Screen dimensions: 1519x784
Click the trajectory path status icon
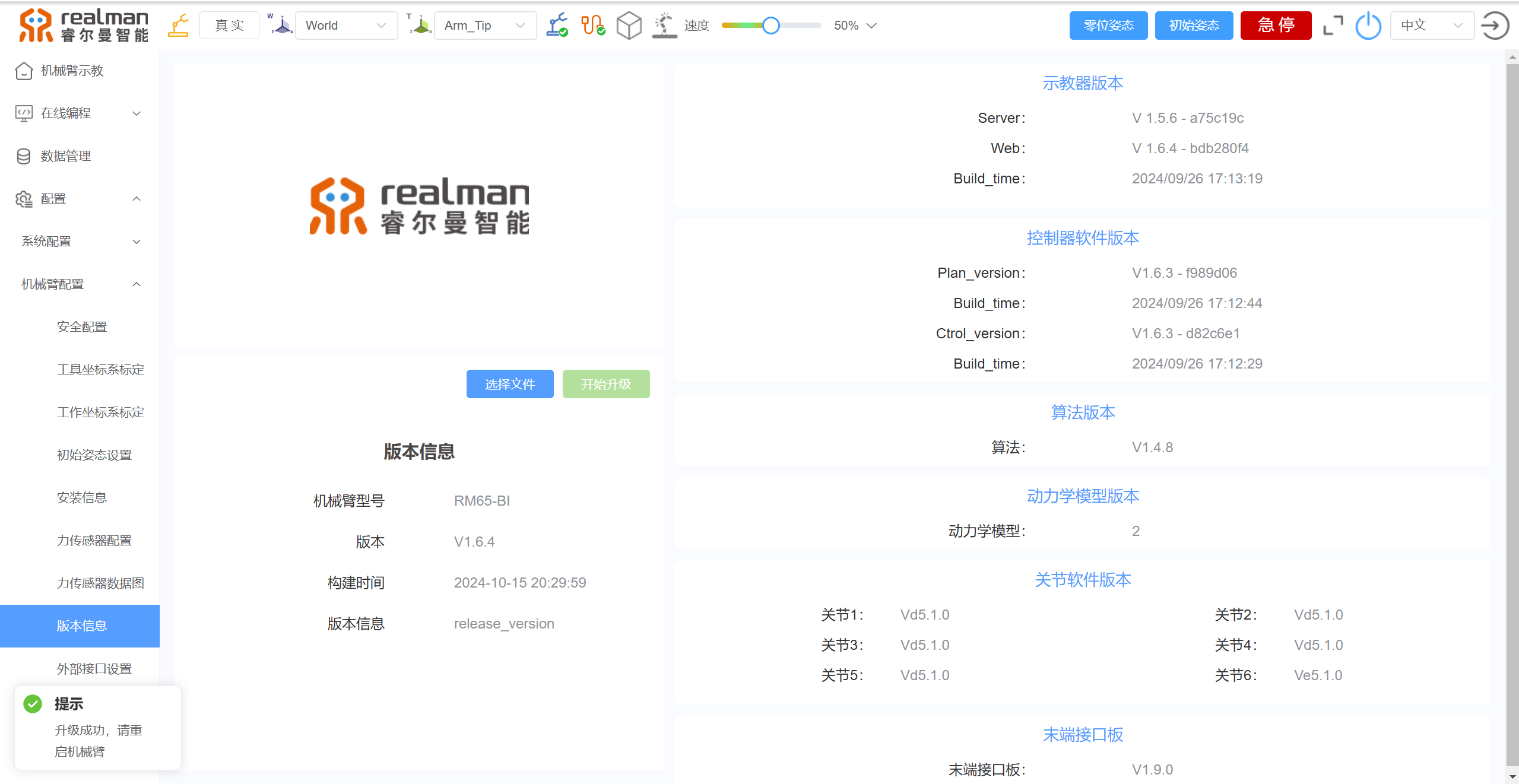[592, 26]
